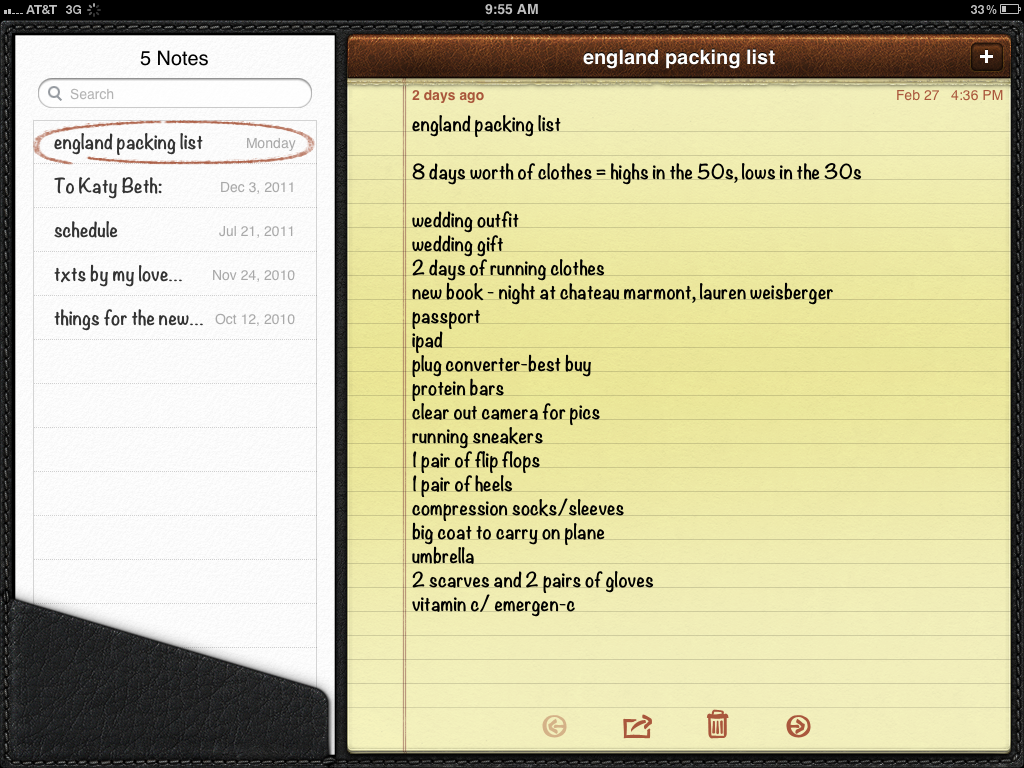Place cursor on the passport line

point(446,317)
